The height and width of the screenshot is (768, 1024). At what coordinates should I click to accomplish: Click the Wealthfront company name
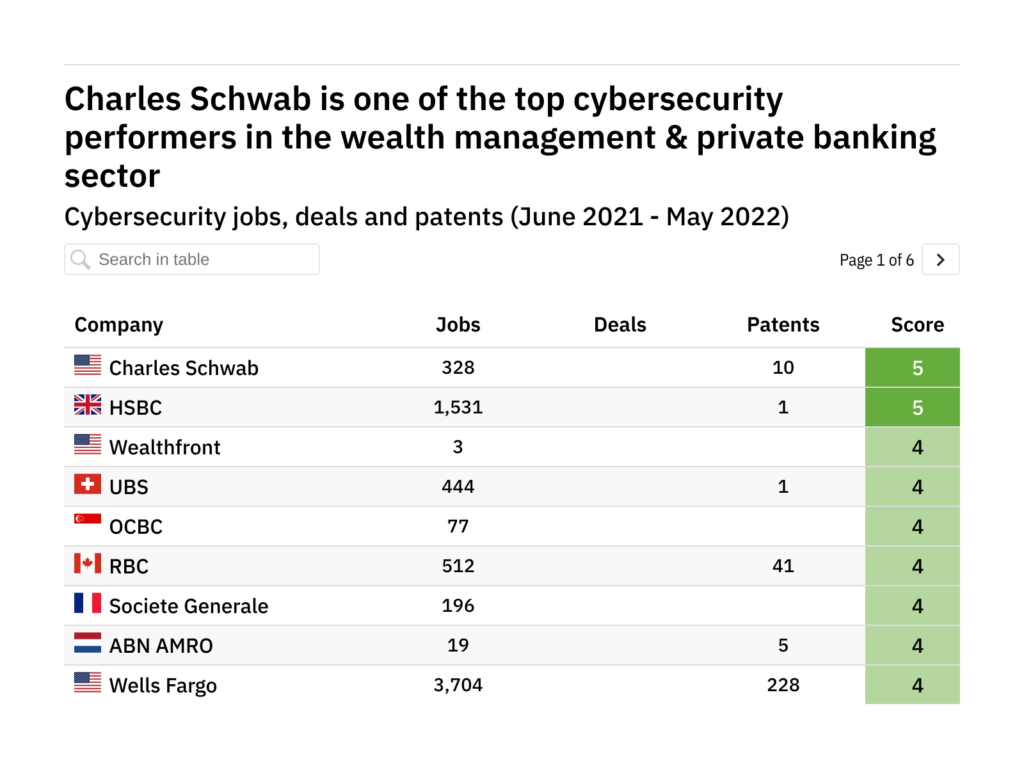coord(165,447)
